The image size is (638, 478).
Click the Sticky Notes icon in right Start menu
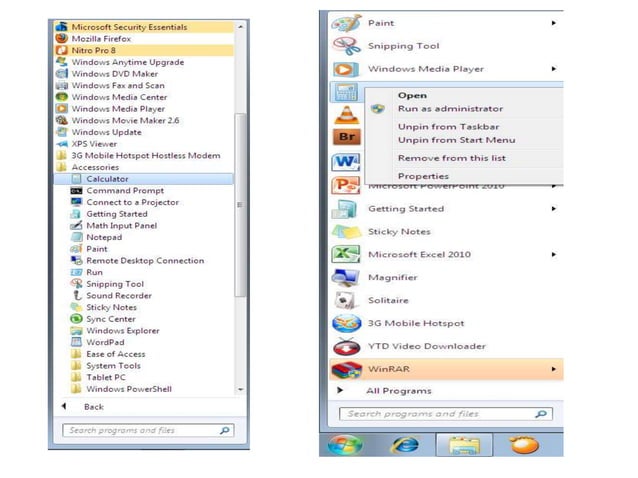tap(346, 232)
